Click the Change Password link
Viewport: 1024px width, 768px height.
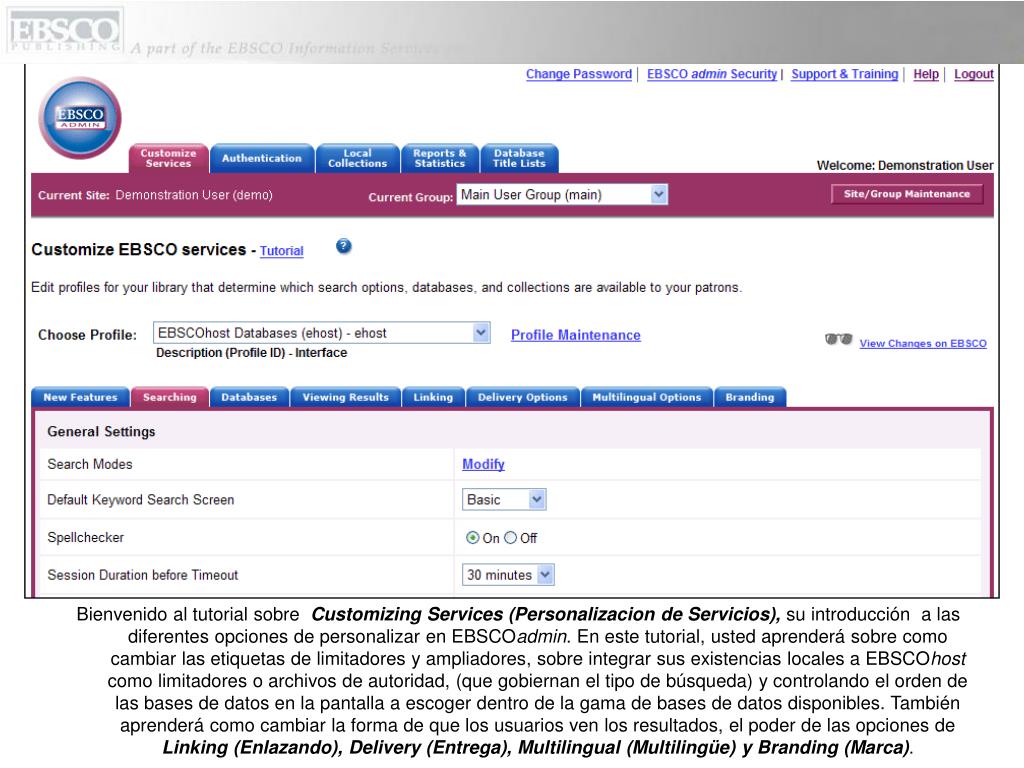click(x=579, y=74)
